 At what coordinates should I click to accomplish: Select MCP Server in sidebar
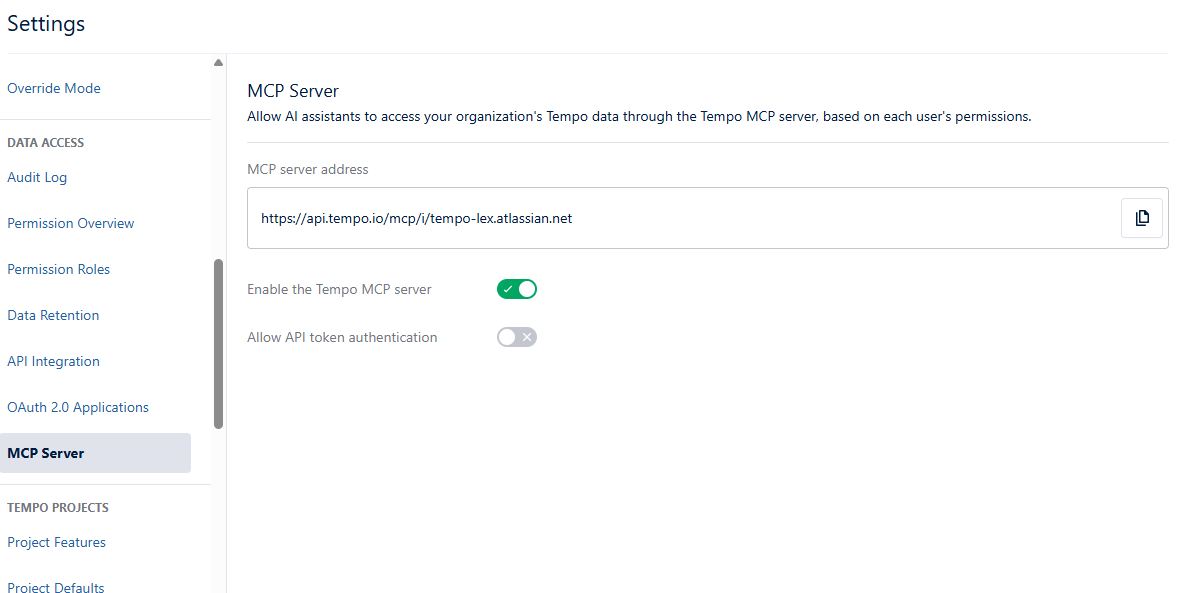pos(95,453)
